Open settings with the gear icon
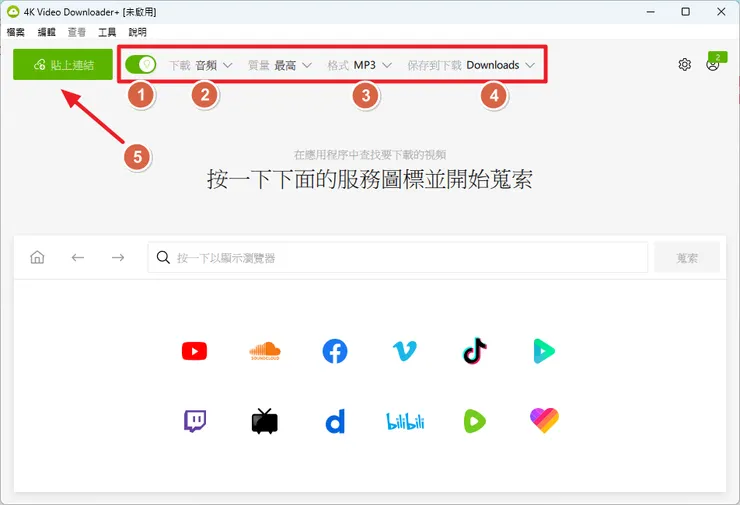Image resolution: width=740 pixels, height=505 pixels. click(684, 64)
